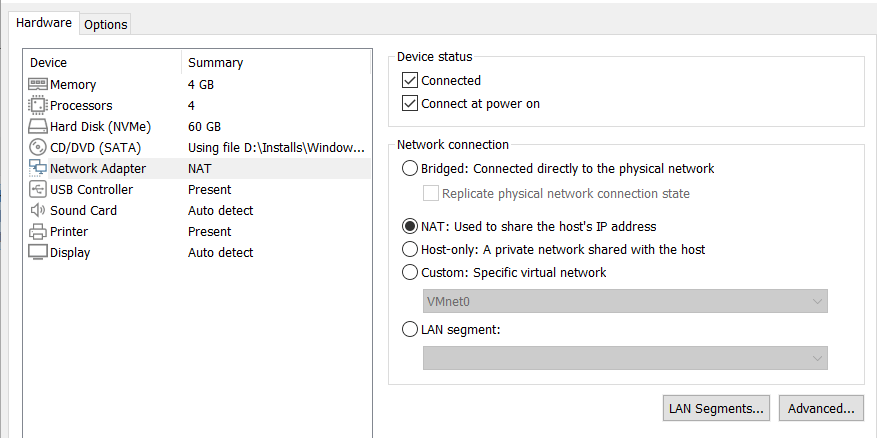Viewport: 877px width, 438px height.
Task: Click the Hard Disk (NVMe) icon
Action: [38, 127]
